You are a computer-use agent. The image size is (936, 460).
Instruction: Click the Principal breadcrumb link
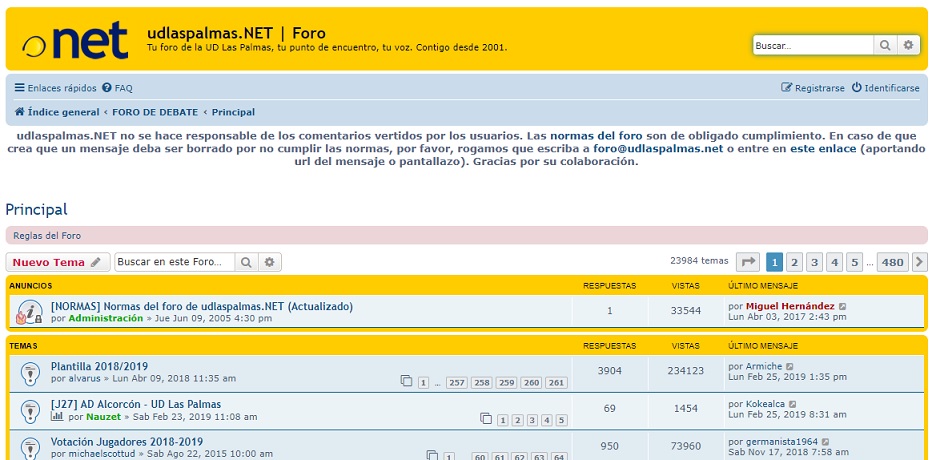(233, 112)
